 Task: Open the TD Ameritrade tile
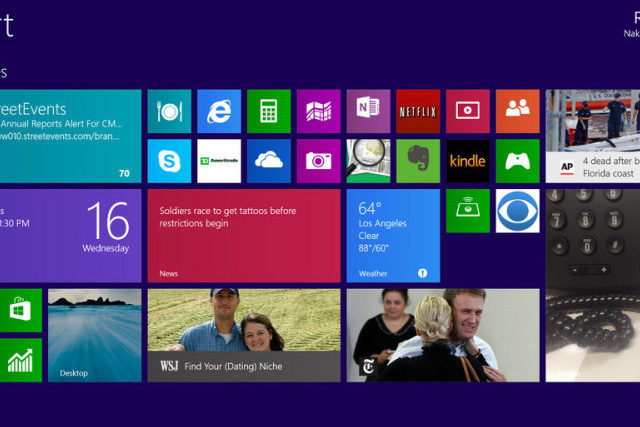(x=219, y=161)
